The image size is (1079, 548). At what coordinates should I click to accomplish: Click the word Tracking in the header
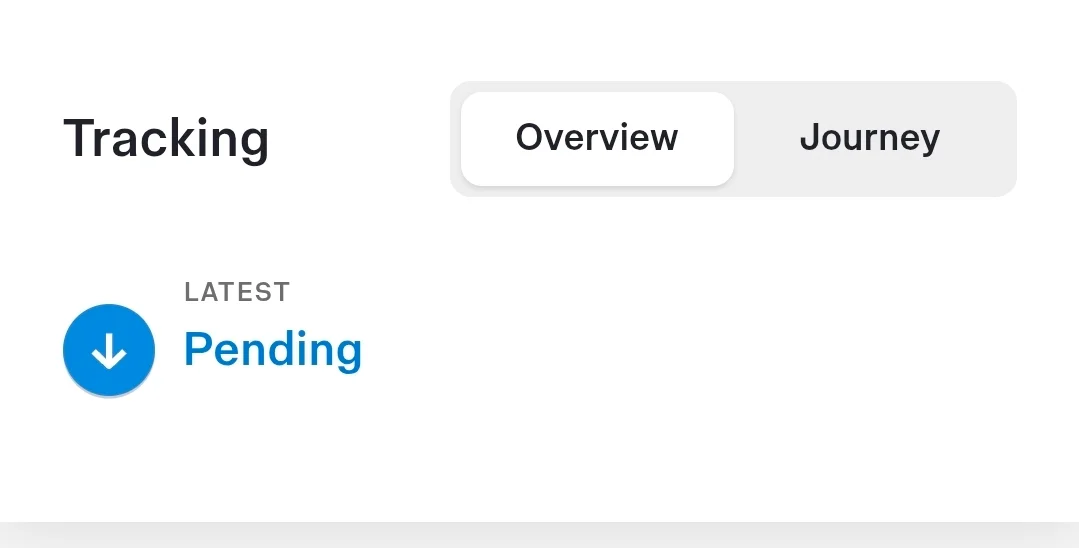(x=166, y=138)
